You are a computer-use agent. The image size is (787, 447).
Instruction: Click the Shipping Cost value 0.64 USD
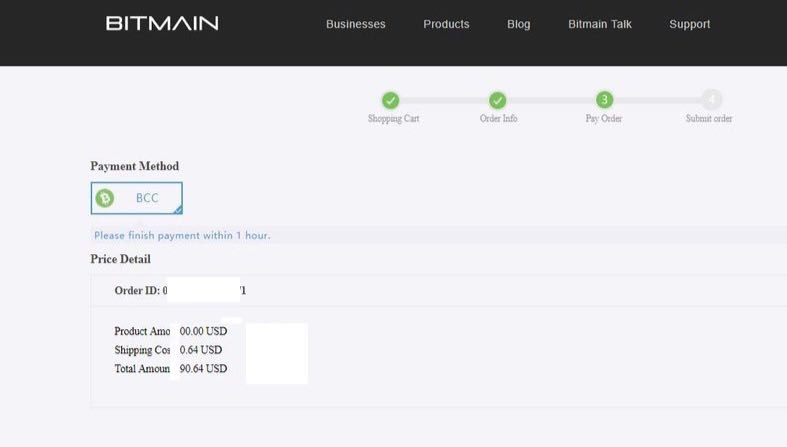tap(201, 350)
